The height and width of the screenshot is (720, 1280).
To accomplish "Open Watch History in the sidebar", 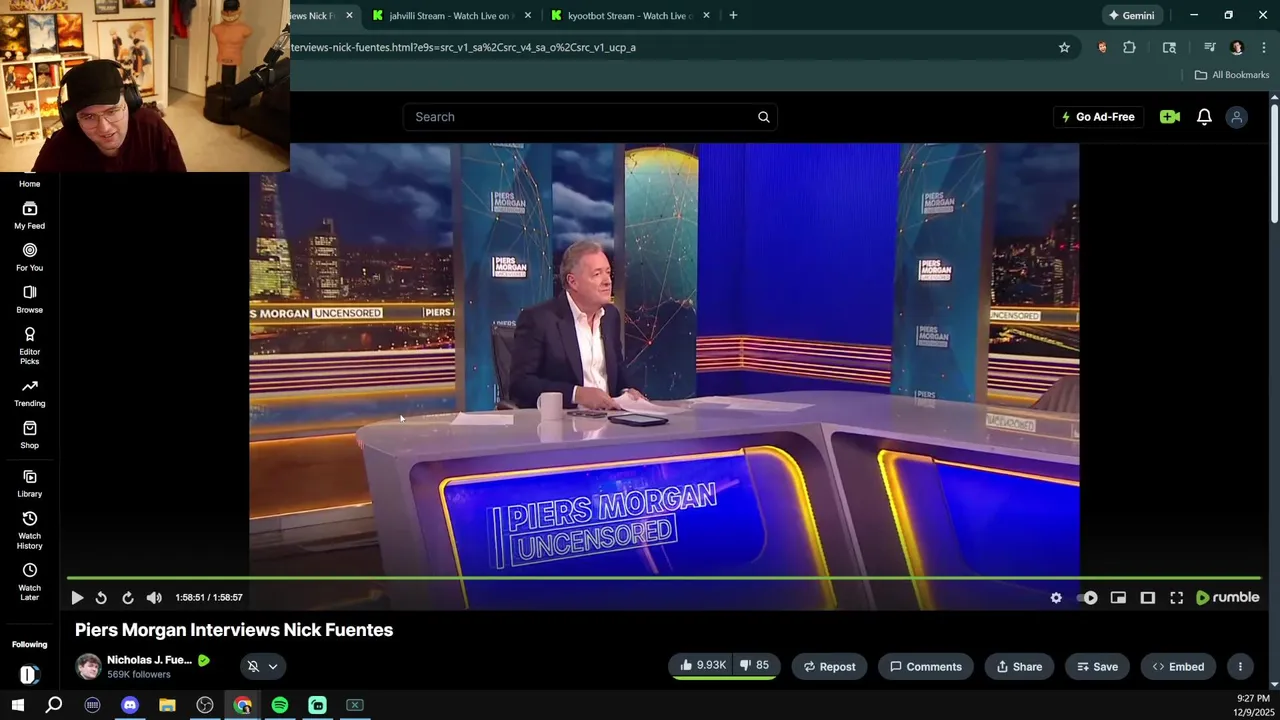I will (30, 530).
